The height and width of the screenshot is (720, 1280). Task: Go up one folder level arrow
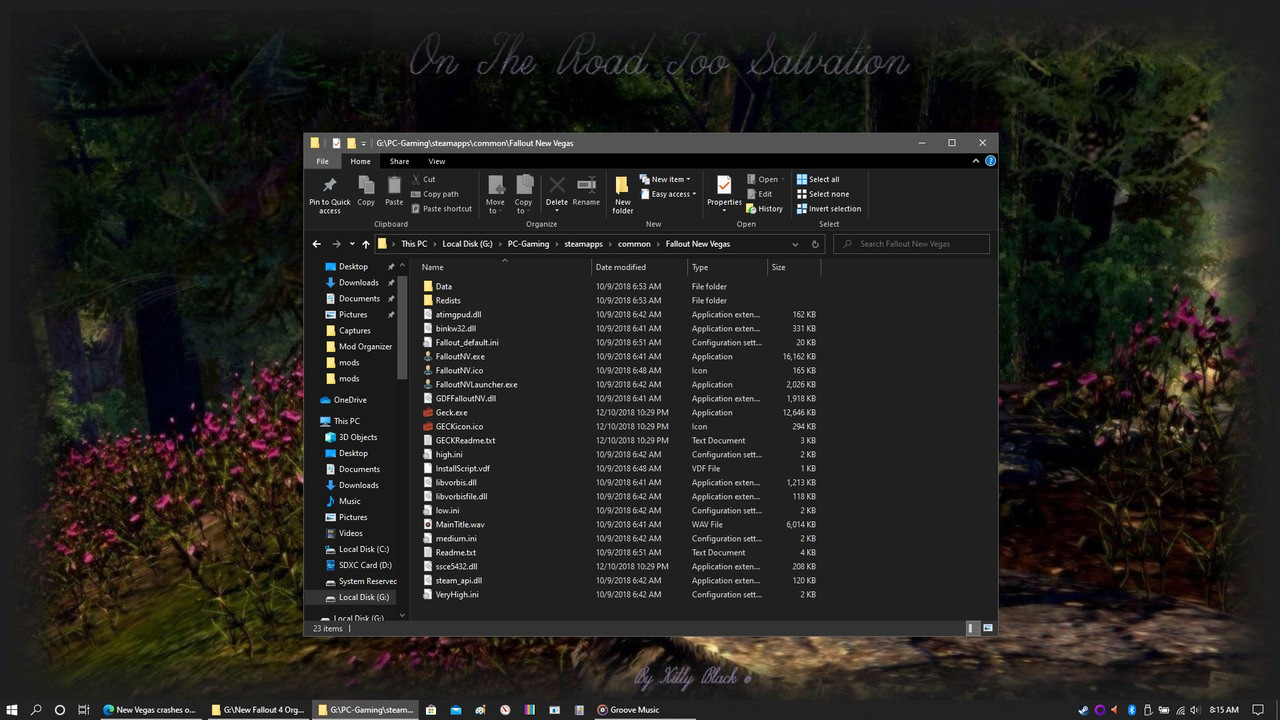[366, 244]
